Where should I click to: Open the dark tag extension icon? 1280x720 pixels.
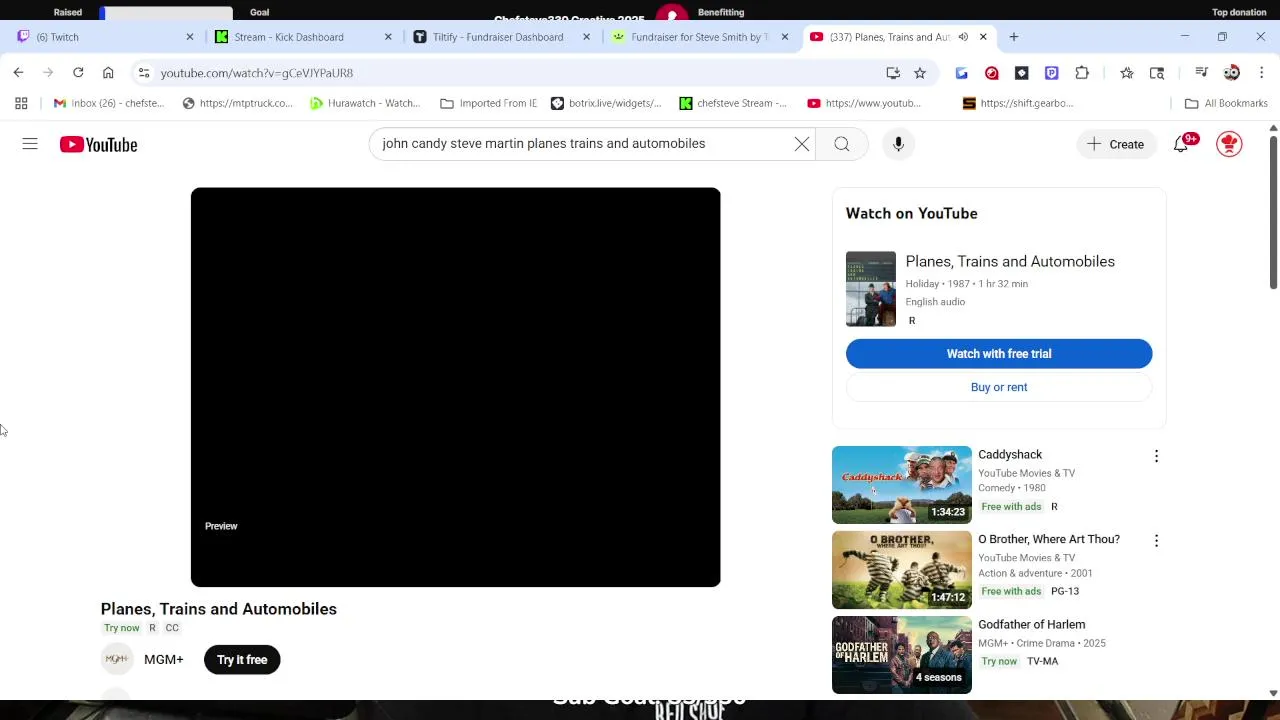1022,73
